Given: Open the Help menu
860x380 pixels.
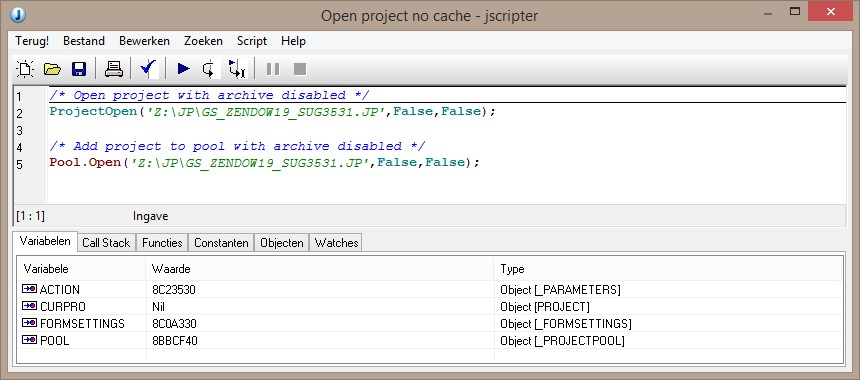Looking at the screenshot, I should coord(293,41).
